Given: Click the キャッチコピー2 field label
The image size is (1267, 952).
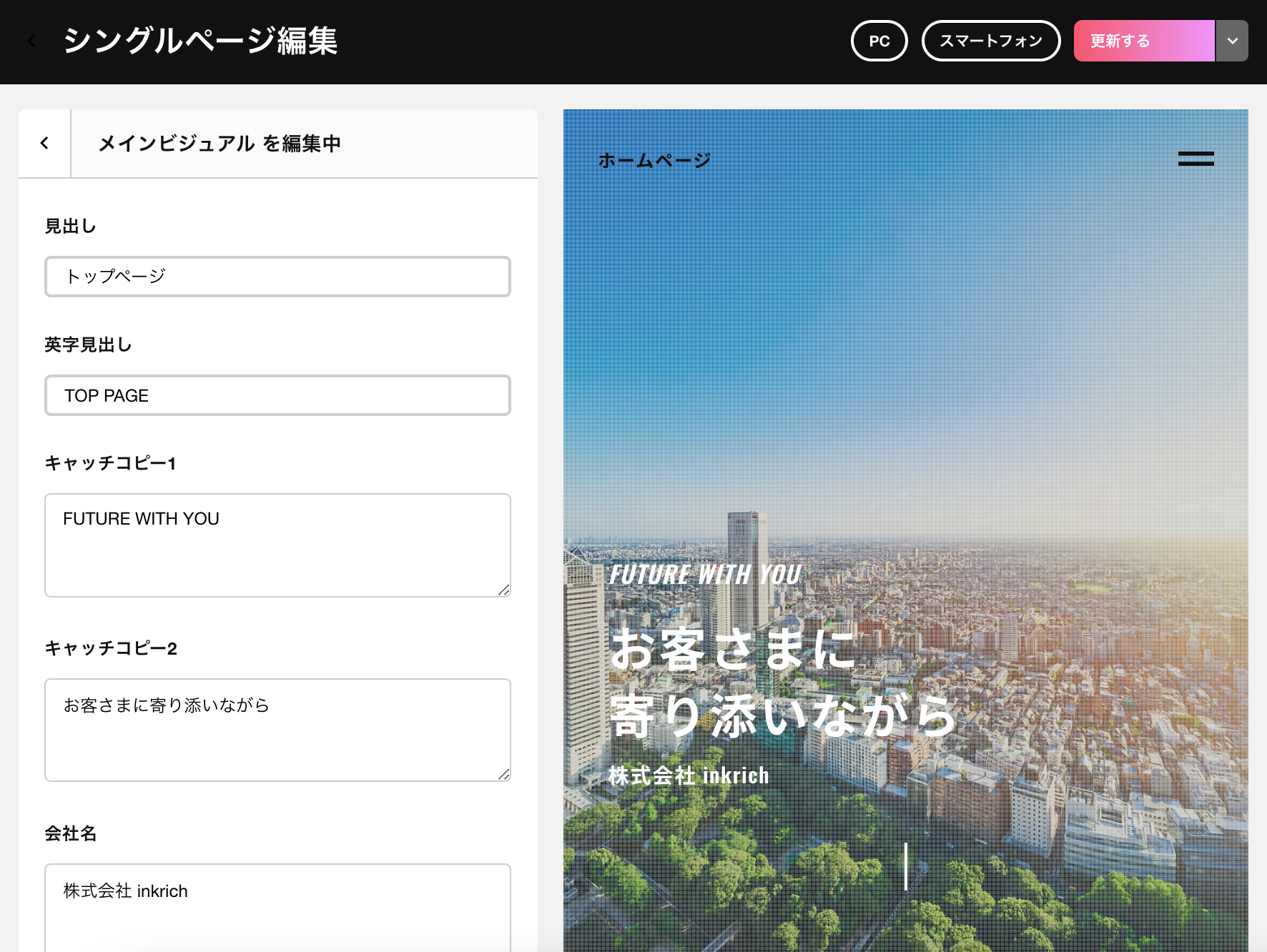Looking at the screenshot, I should (x=111, y=648).
